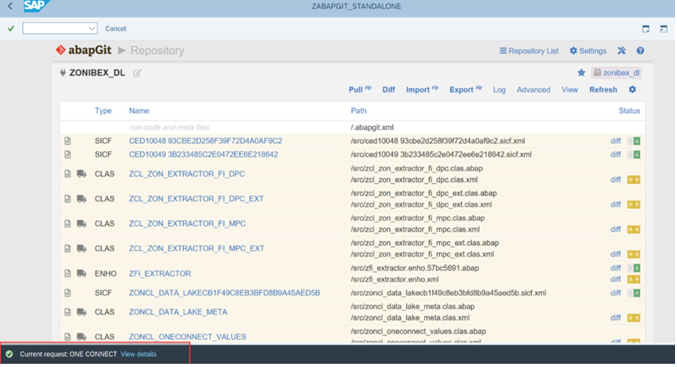Click diff for zcl_zon_extractor_fi_mpc.clas.xml
The image size is (677, 367).
coord(615,230)
